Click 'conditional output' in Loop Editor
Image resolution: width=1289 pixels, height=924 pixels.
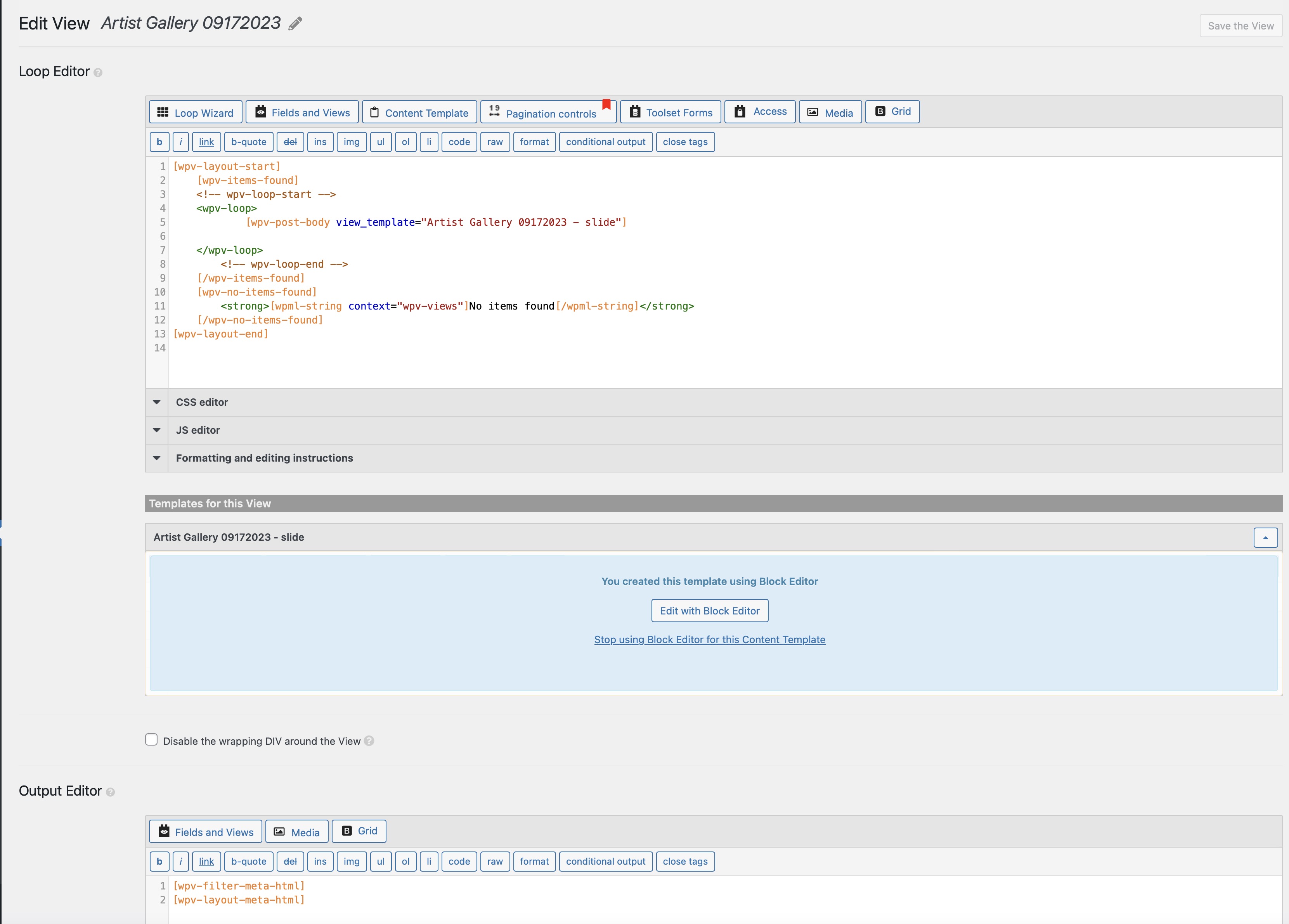pos(606,142)
